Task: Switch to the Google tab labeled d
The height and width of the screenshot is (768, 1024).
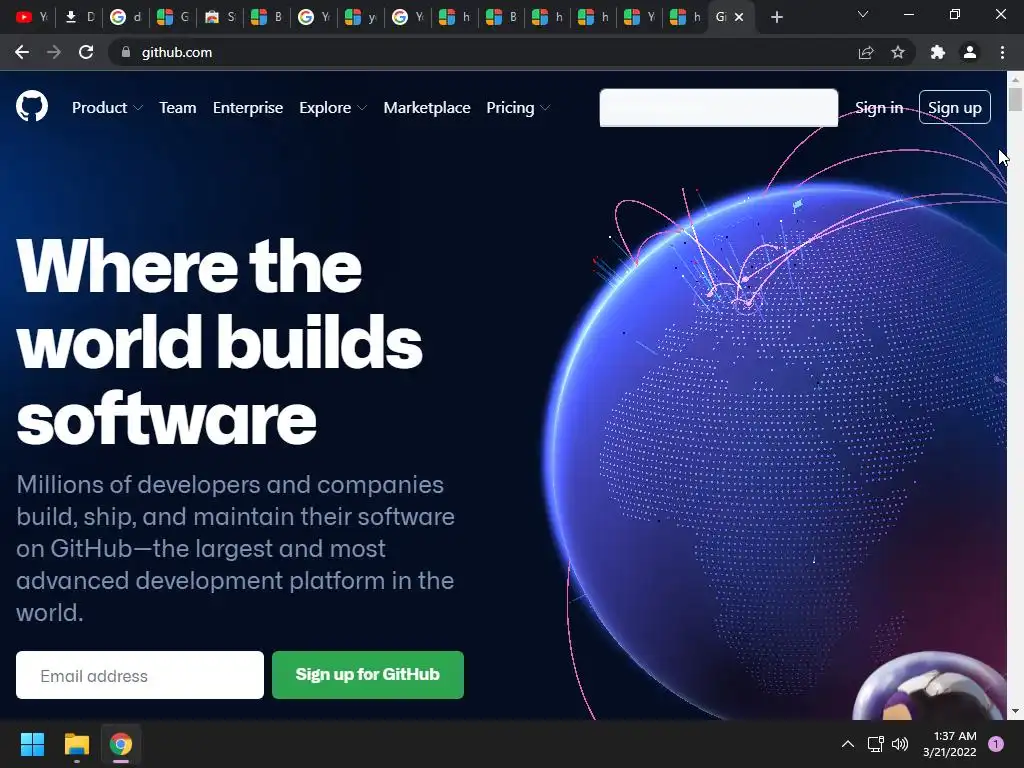Action: pyautogui.click(x=125, y=17)
